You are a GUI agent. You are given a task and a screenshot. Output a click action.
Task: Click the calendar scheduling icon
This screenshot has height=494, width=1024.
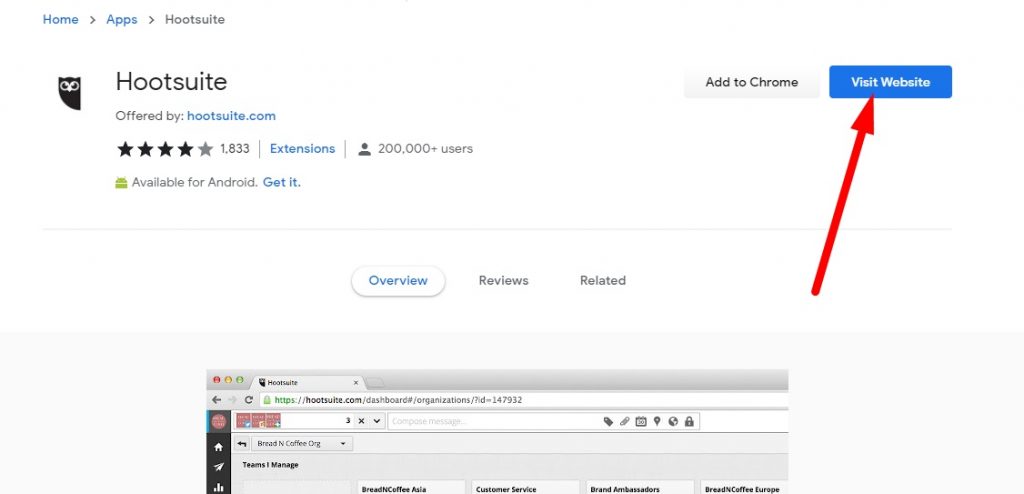coord(641,421)
